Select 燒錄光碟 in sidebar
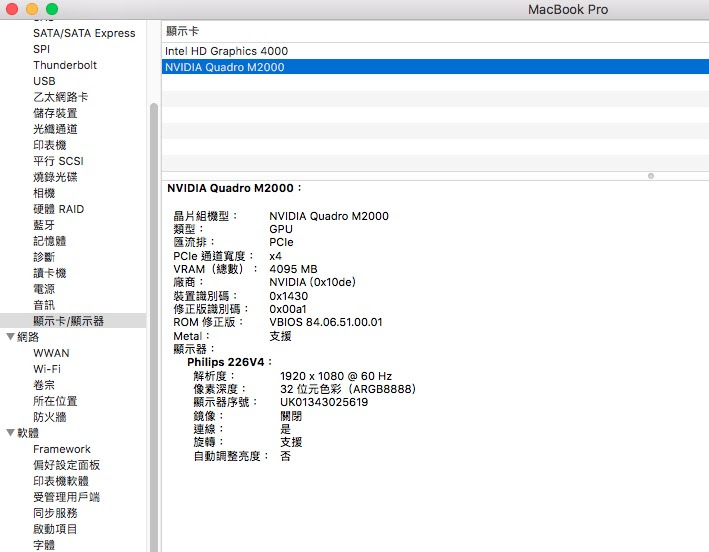The width and height of the screenshot is (709, 552). click(55, 177)
